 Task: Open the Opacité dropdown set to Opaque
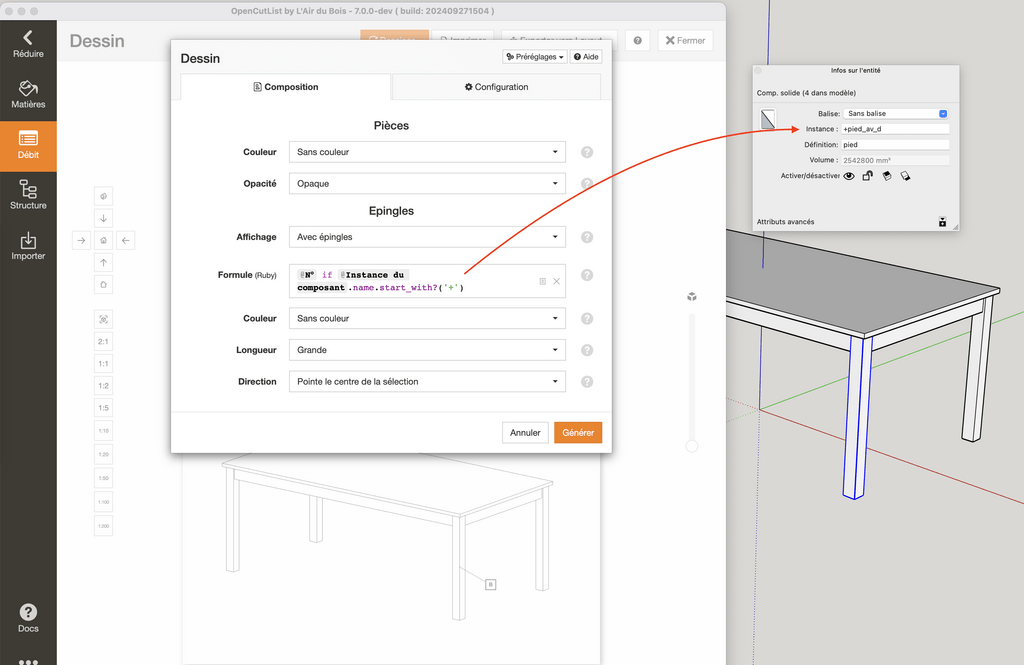427,184
